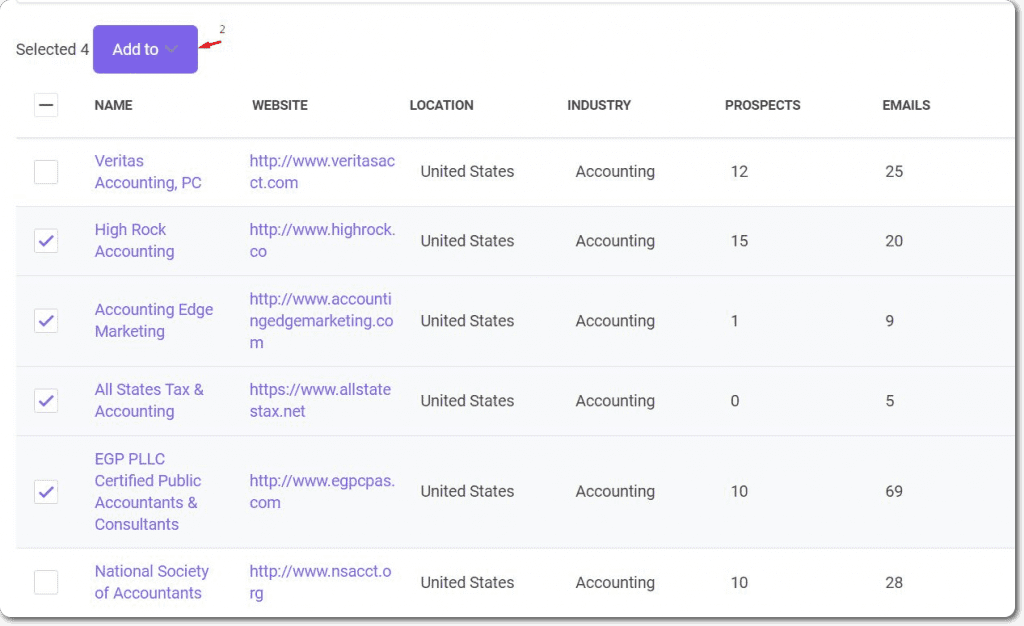Open the Veritas Accounting, PC company page
The height and width of the screenshot is (626, 1024).
[147, 171]
